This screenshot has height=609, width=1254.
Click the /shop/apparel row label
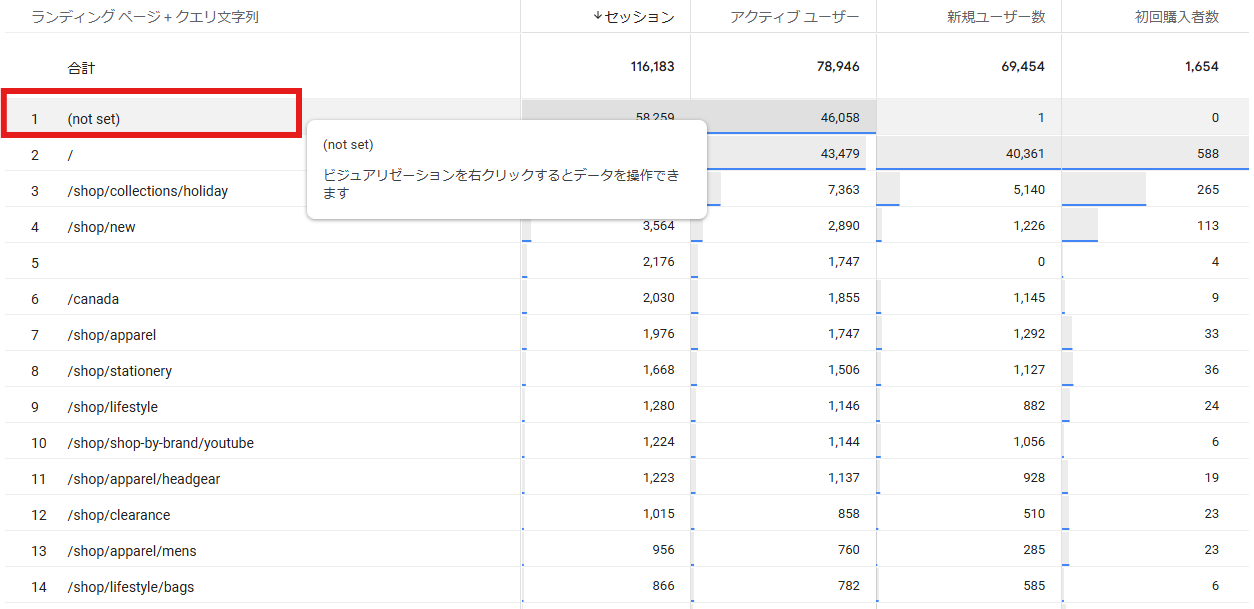(112, 335)
